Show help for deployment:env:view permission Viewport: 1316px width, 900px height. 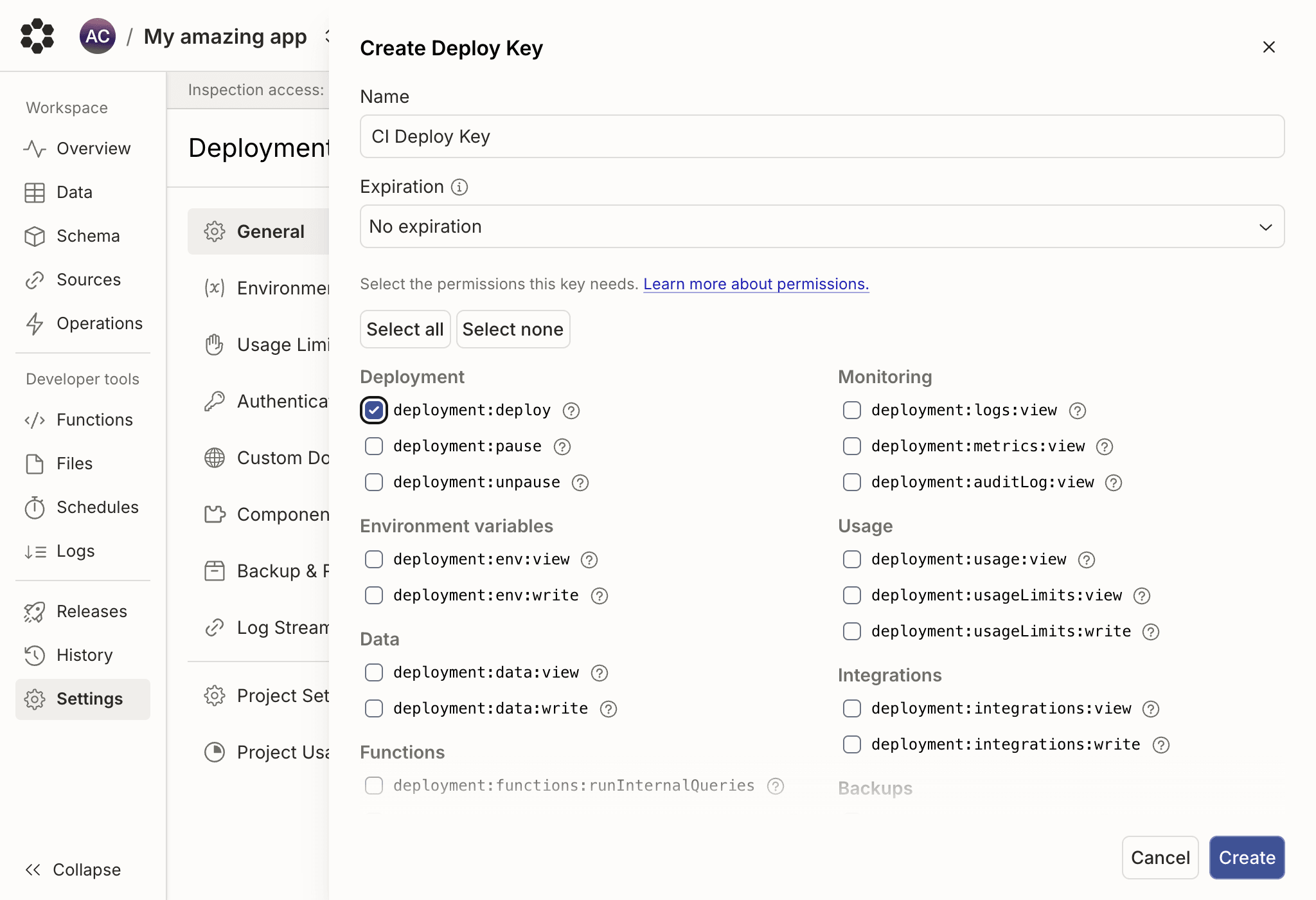click(589, 560)
